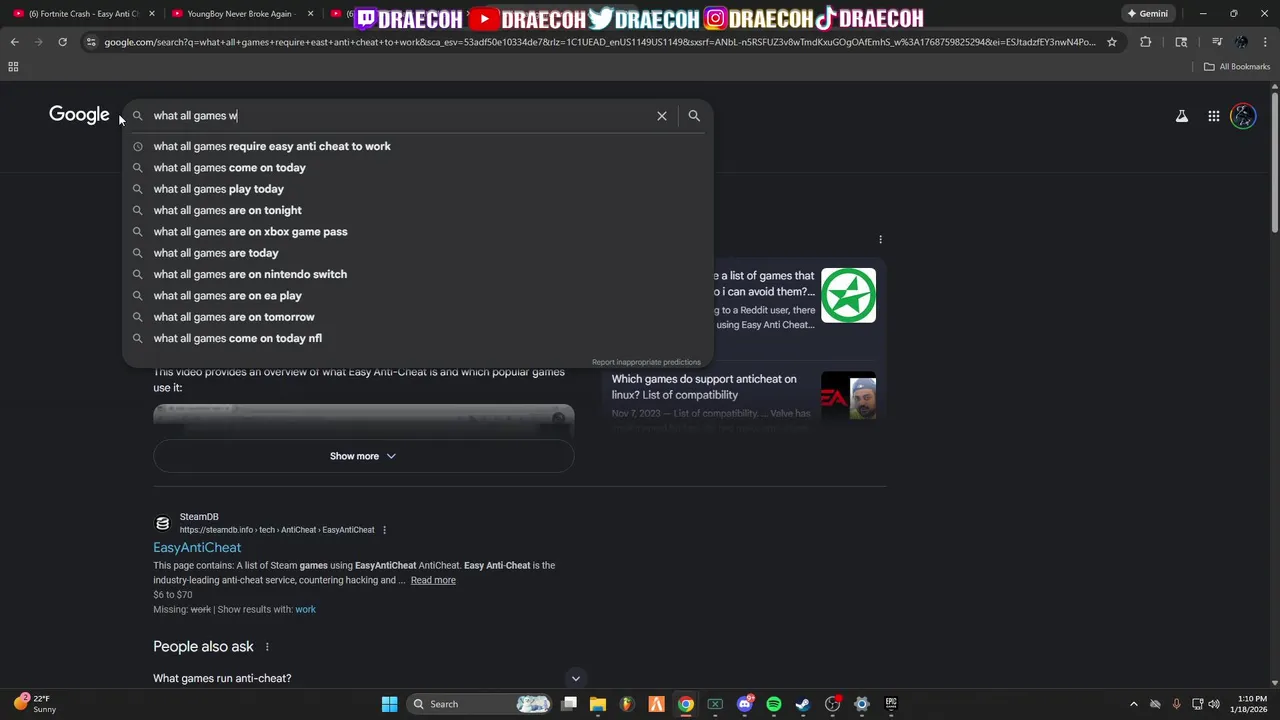The image size is (1280, 720).
Task: View site information icon in address bar
Action: coord(91,42)
